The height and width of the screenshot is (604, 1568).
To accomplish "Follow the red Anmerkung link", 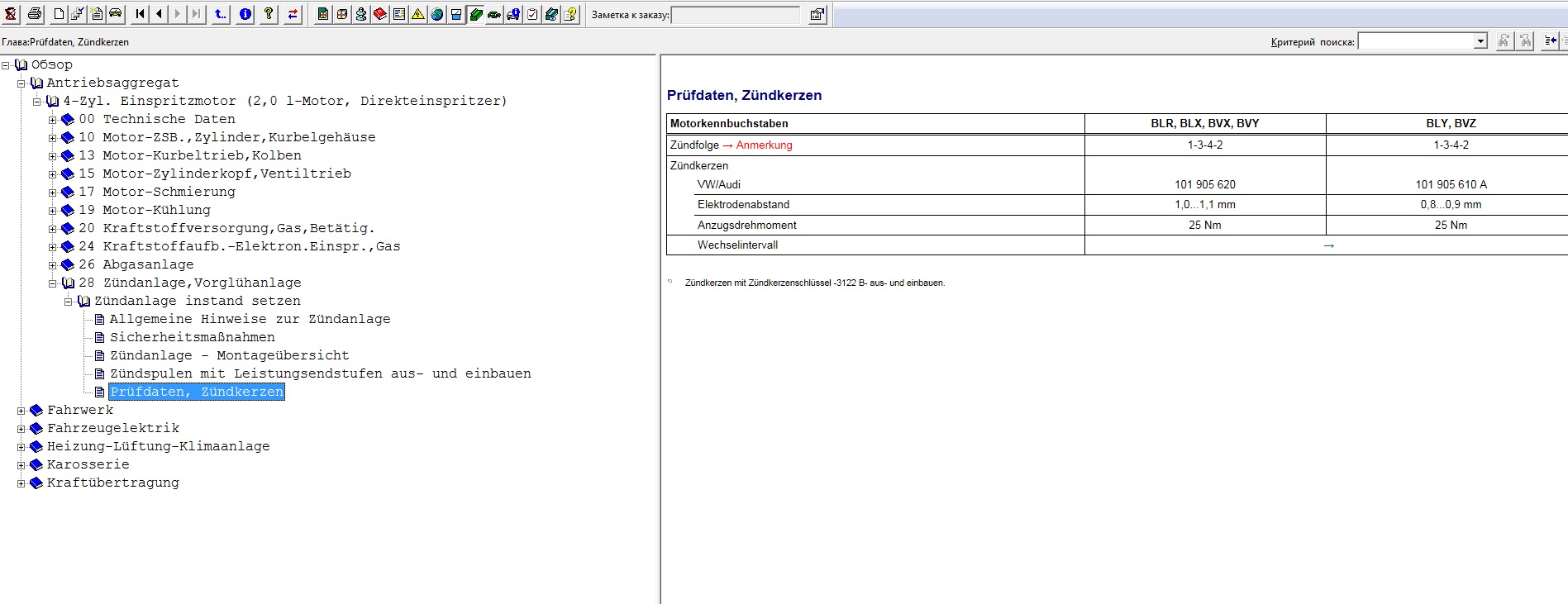I will 764,145.
